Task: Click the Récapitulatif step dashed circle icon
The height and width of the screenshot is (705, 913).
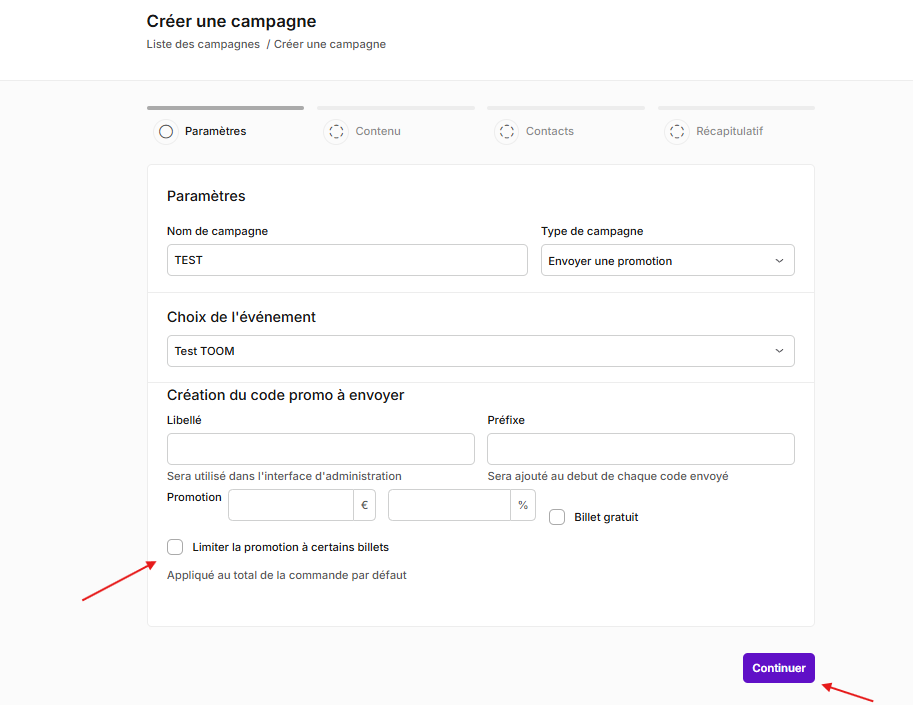Action: tap(677, 132)
